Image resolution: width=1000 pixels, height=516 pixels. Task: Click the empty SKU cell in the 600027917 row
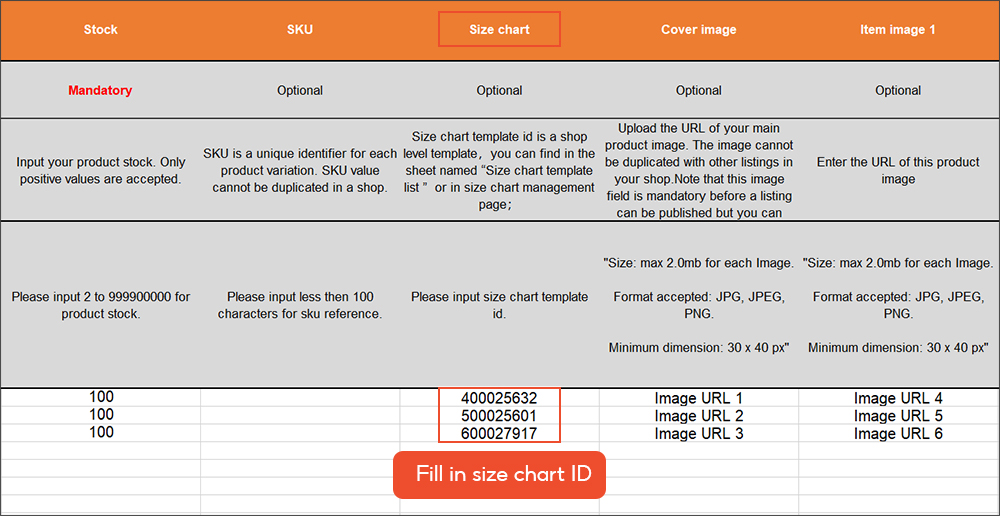click(x=300, y=433)
